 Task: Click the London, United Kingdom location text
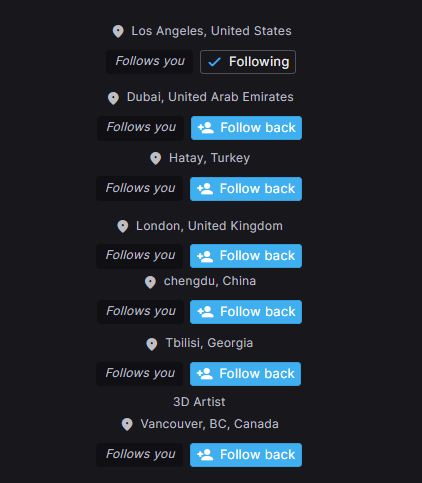click(209, 226)
